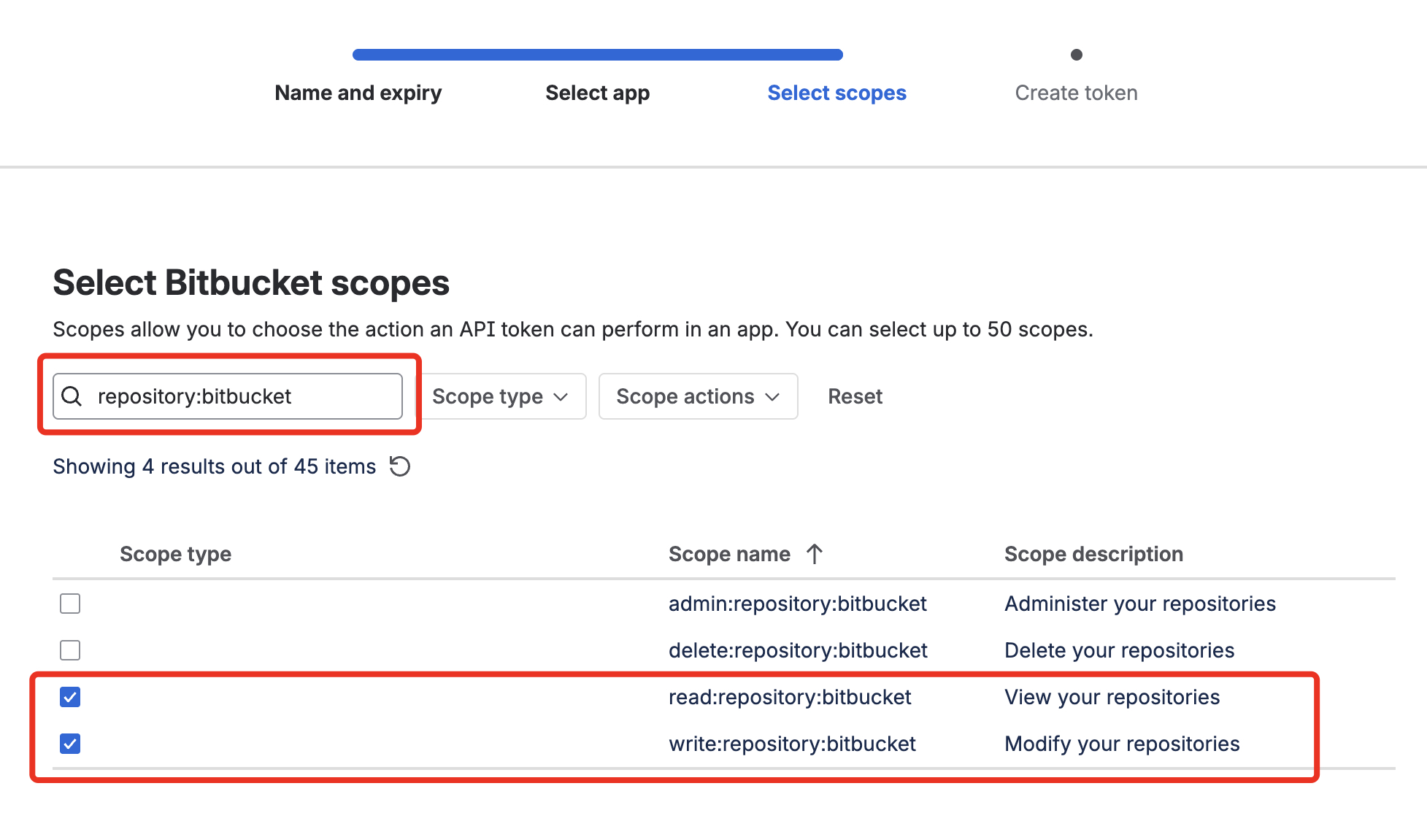1427x840 pixels.
Task: Open the Scope type filter dropdown
Action: [x=503, y=396]
